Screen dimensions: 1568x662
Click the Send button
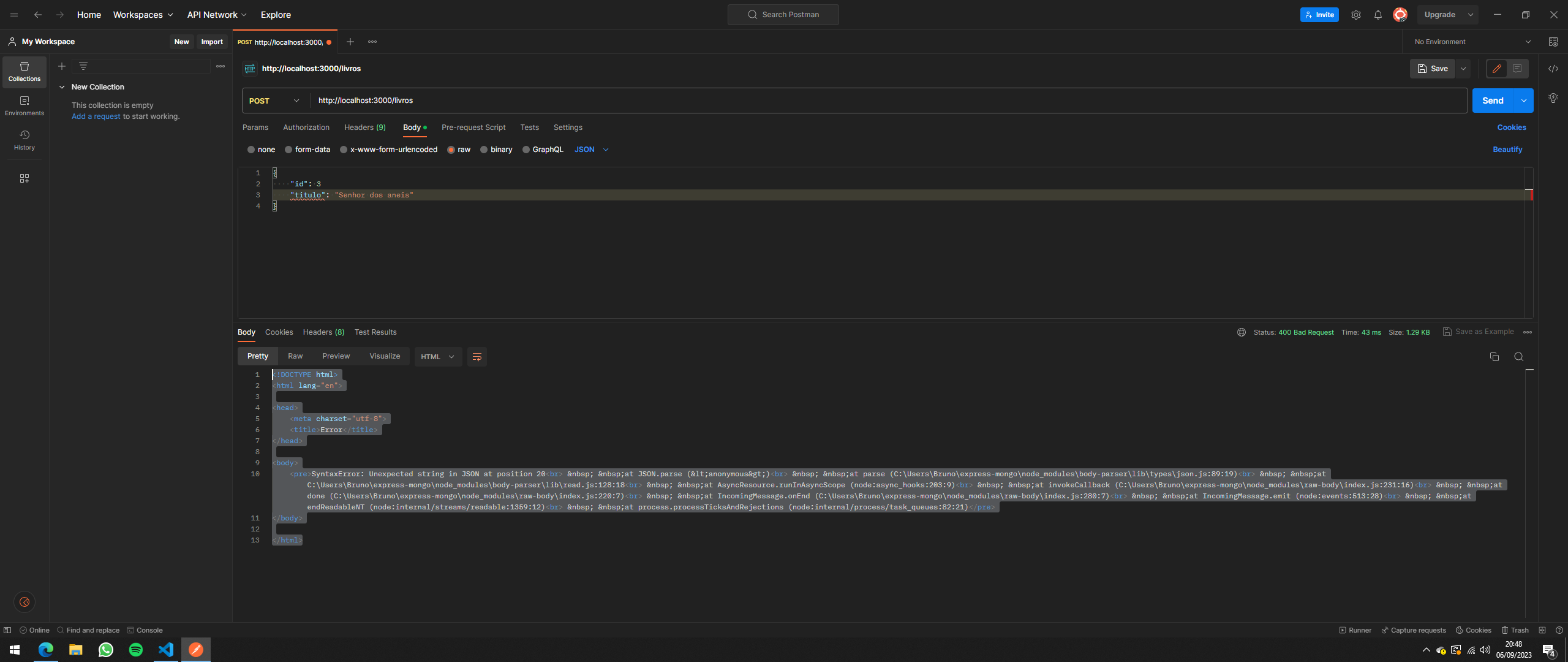click(x=1493, y=101)
